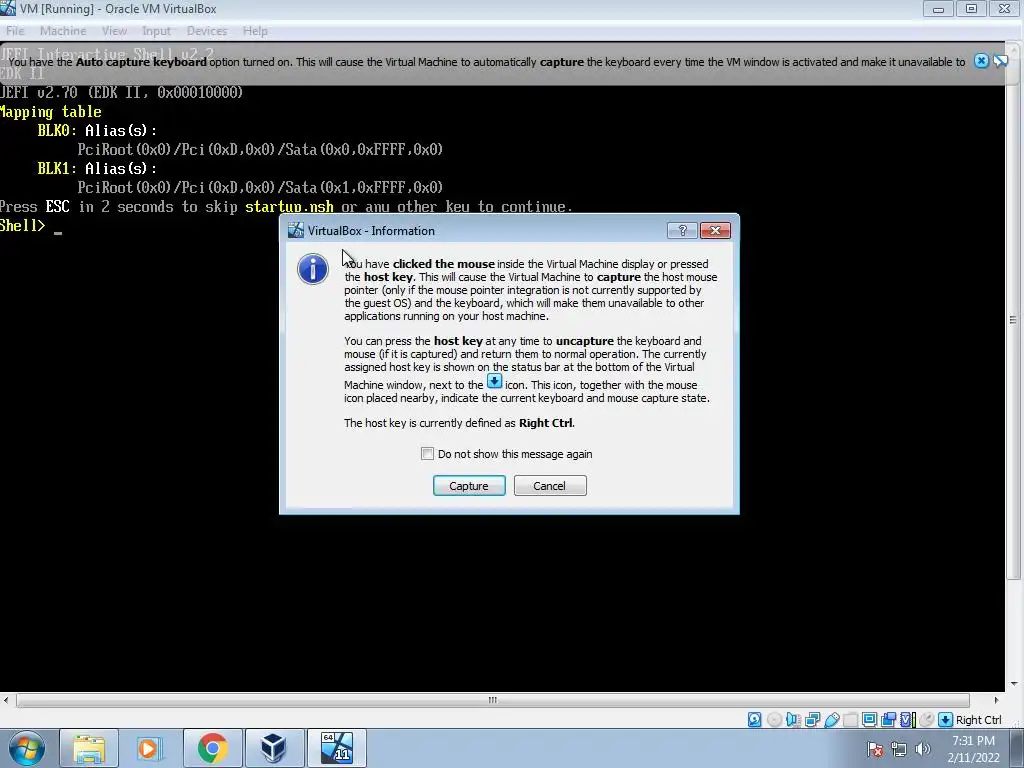The image size is (1024, 768).
Task: Open the File menu
Action: tap(15, 31)
